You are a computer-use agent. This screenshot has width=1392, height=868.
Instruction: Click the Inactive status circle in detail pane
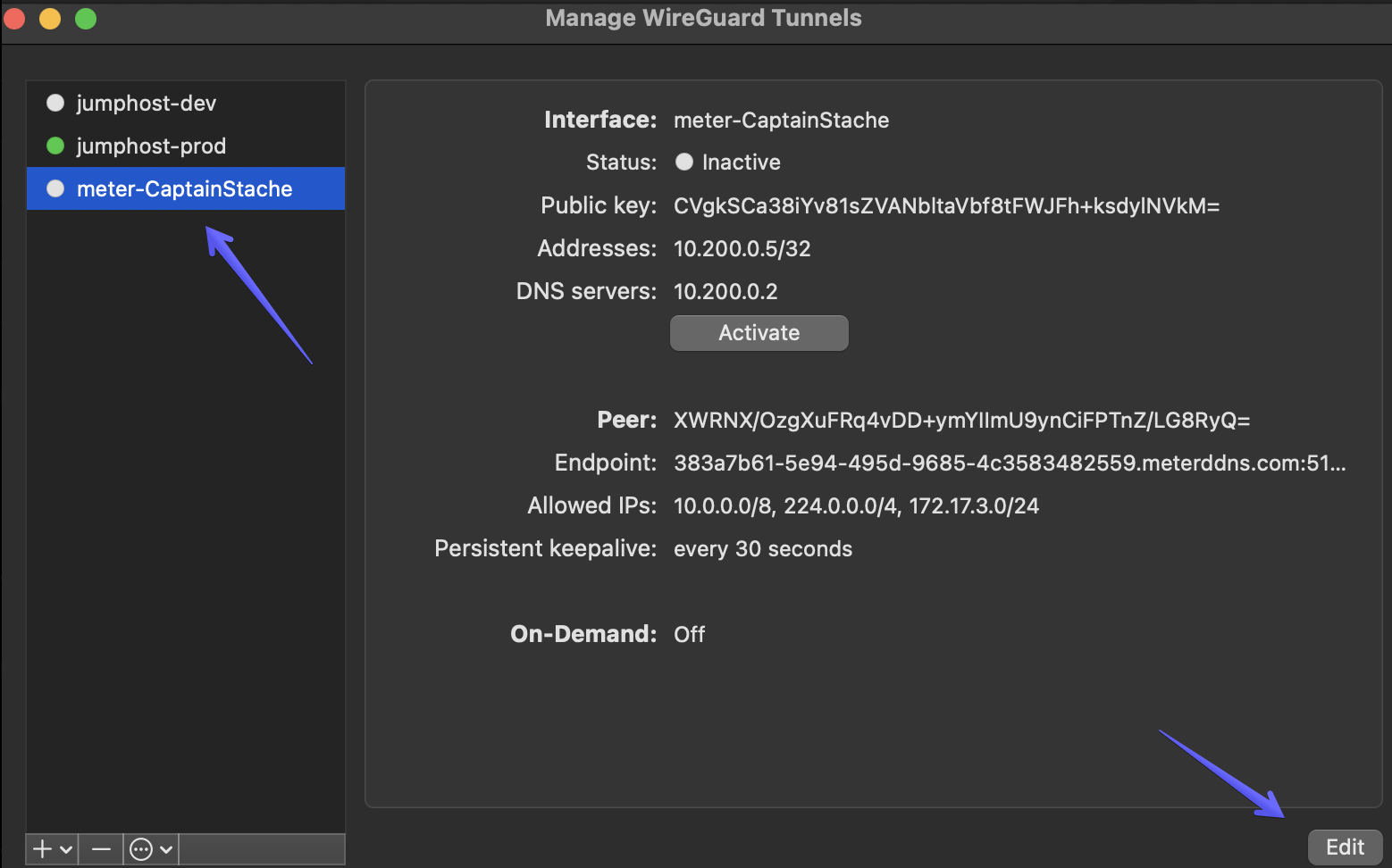[683, 162]
